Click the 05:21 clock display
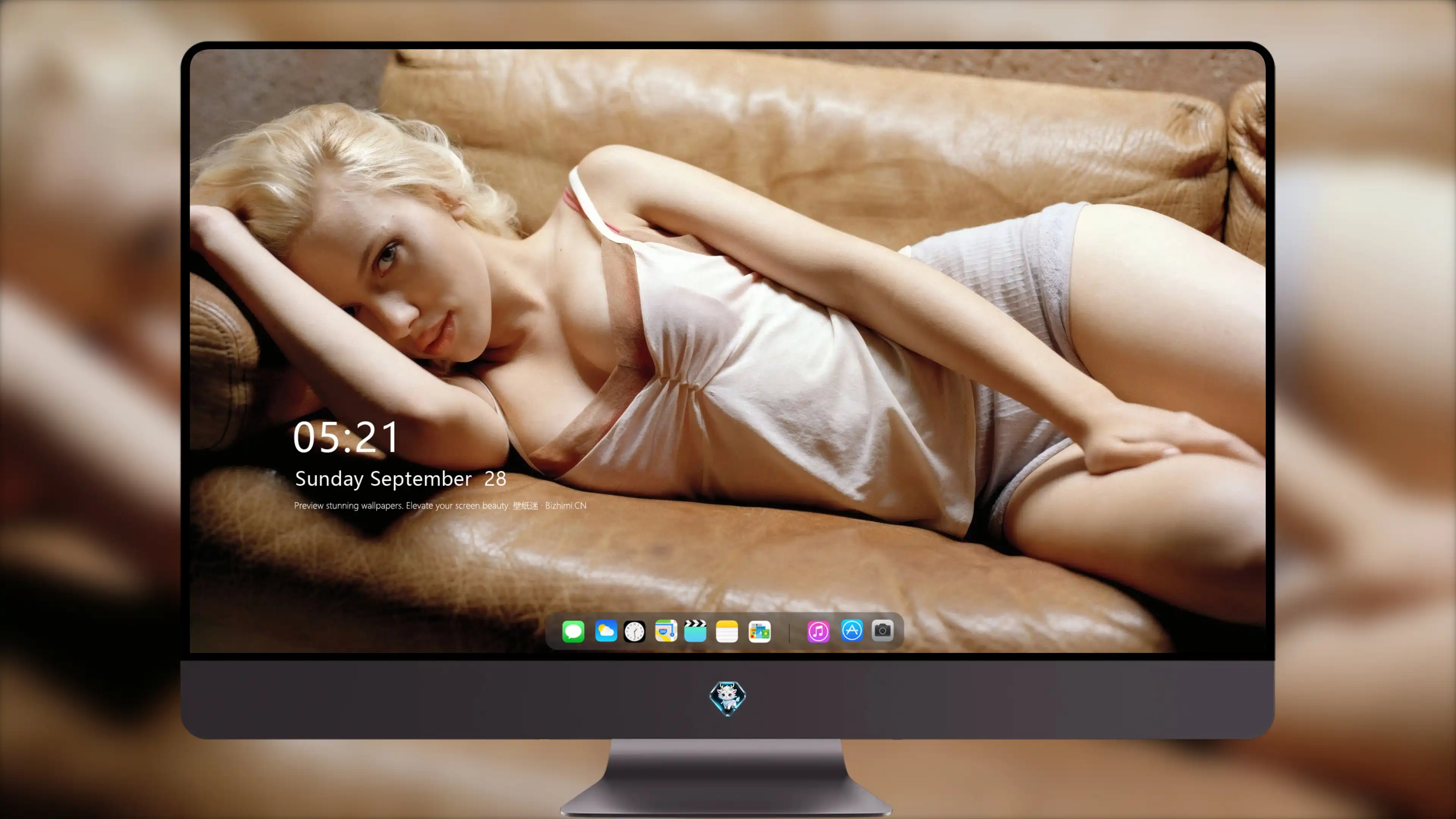 [346, 438]
